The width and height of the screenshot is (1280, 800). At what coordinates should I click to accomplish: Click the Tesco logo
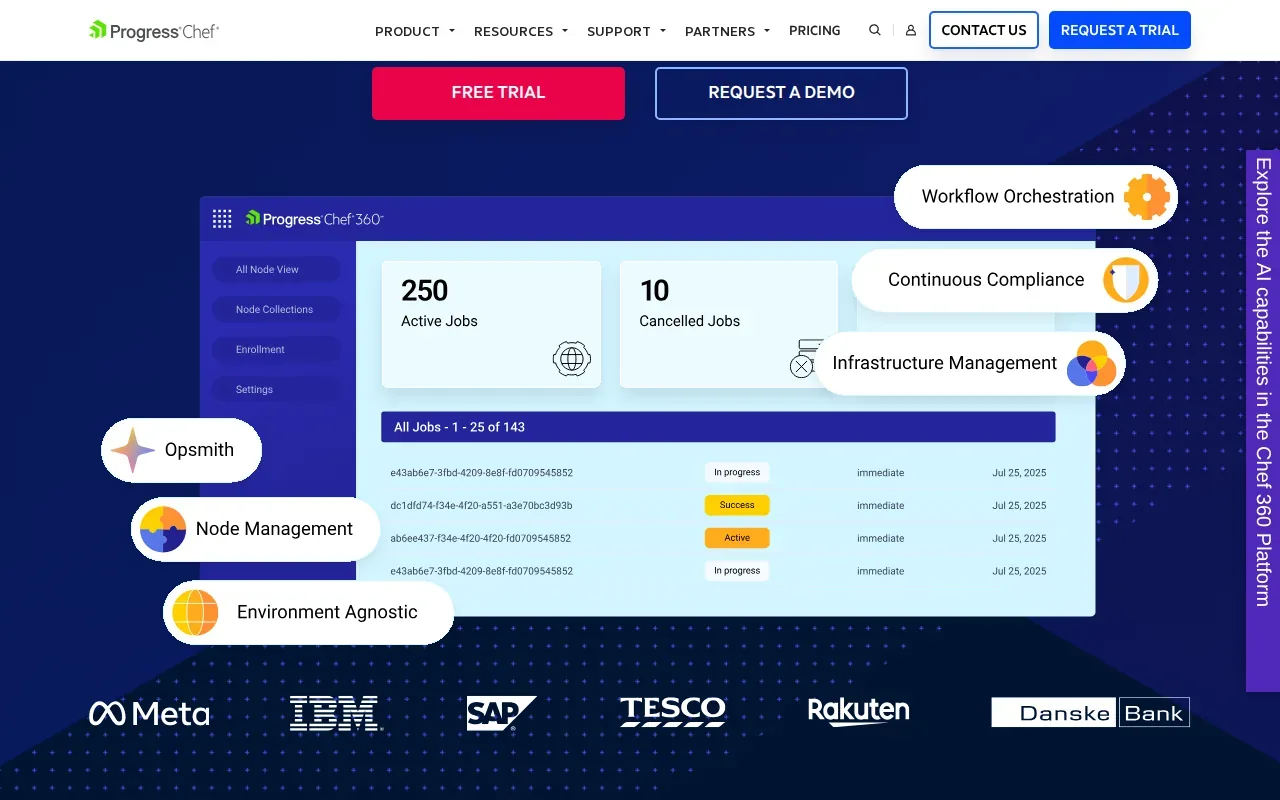[673, 712]
